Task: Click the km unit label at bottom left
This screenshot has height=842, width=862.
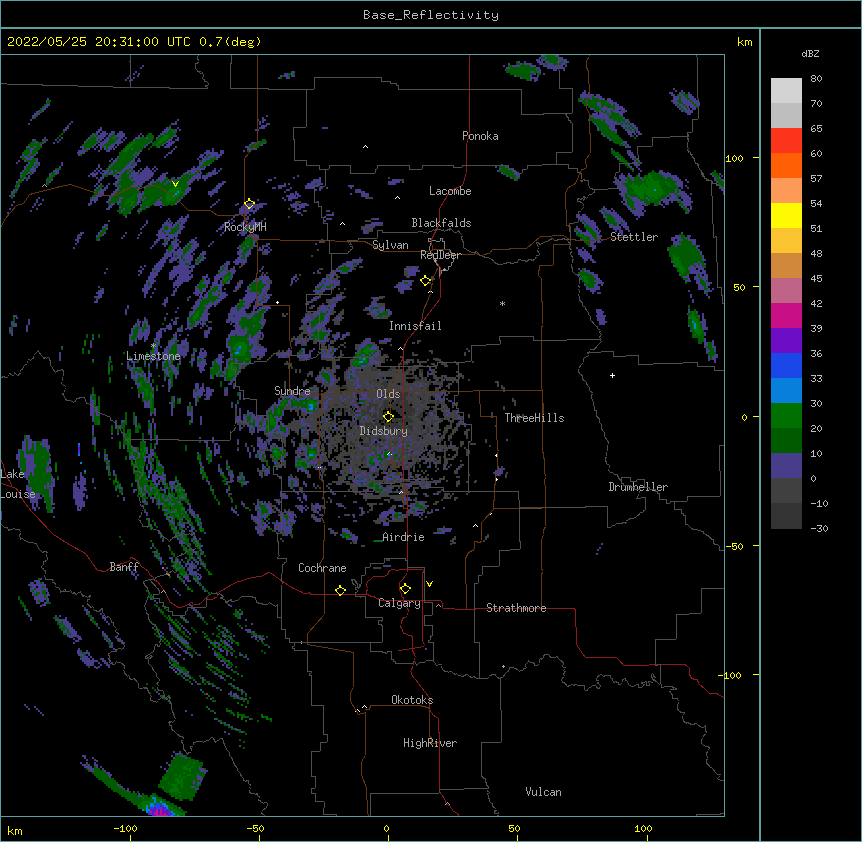Action: tap(15, 830)
